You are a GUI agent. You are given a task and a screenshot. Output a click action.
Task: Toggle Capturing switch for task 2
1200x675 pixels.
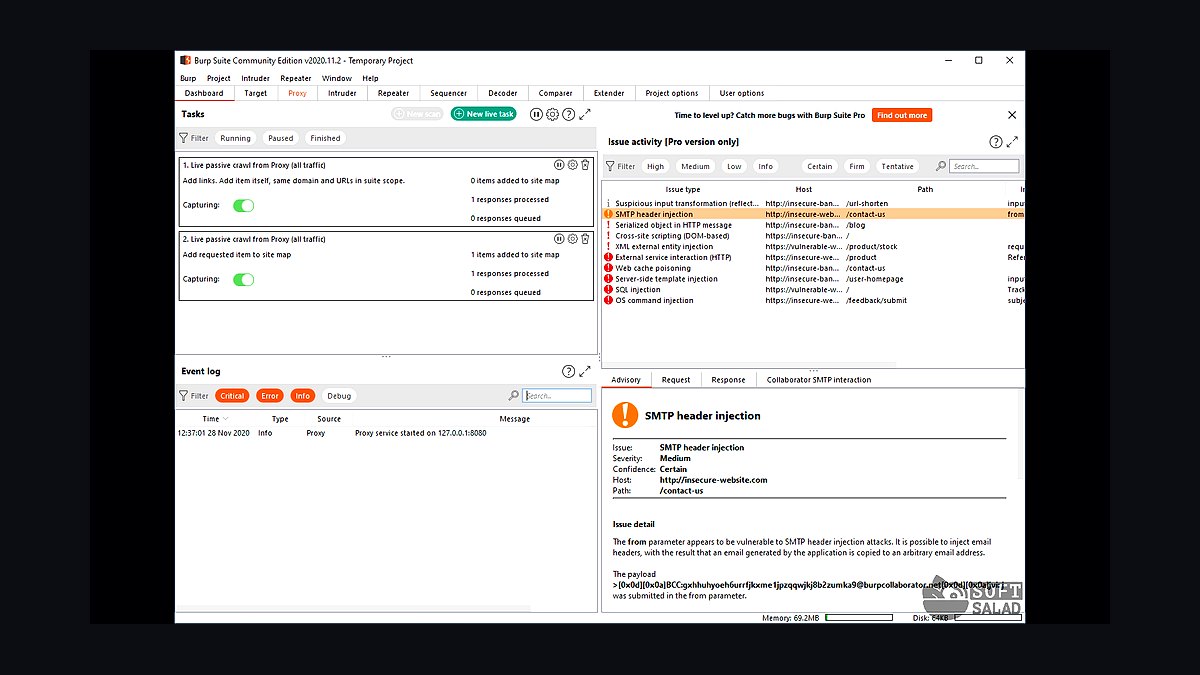(244, 279)
